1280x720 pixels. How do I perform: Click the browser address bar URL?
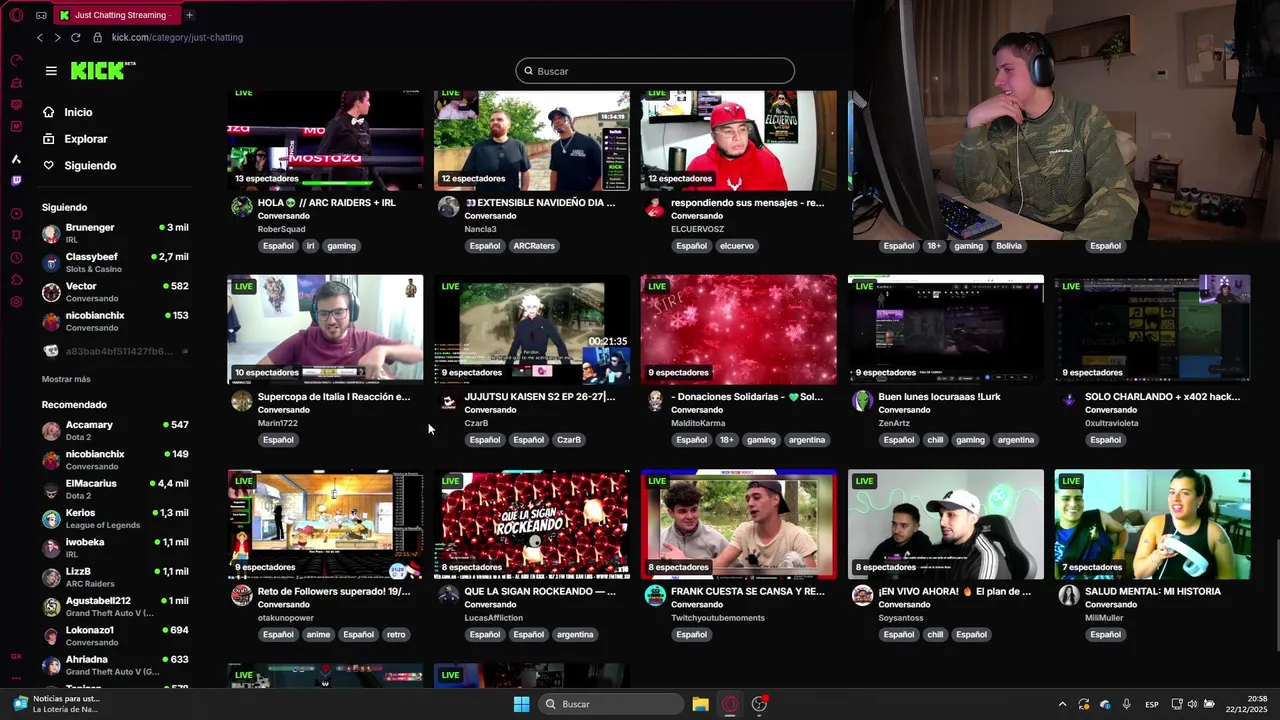click(x=177, y=37)
